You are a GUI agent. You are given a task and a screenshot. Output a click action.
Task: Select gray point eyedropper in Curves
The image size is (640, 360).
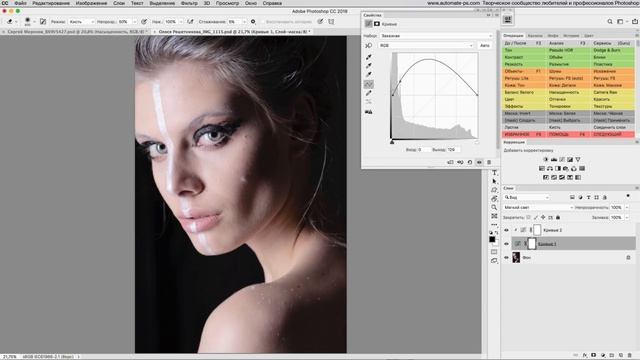[369, 66]
